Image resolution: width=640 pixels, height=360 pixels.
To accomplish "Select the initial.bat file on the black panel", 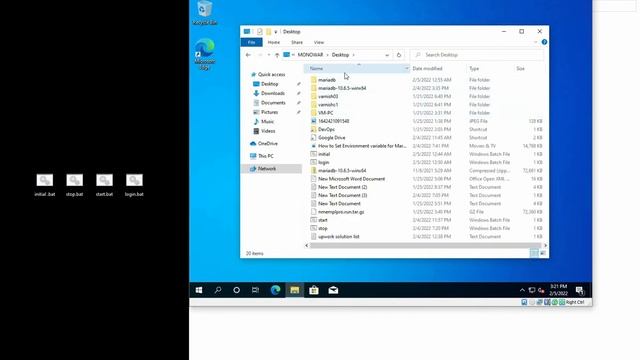I will point(44,185).
